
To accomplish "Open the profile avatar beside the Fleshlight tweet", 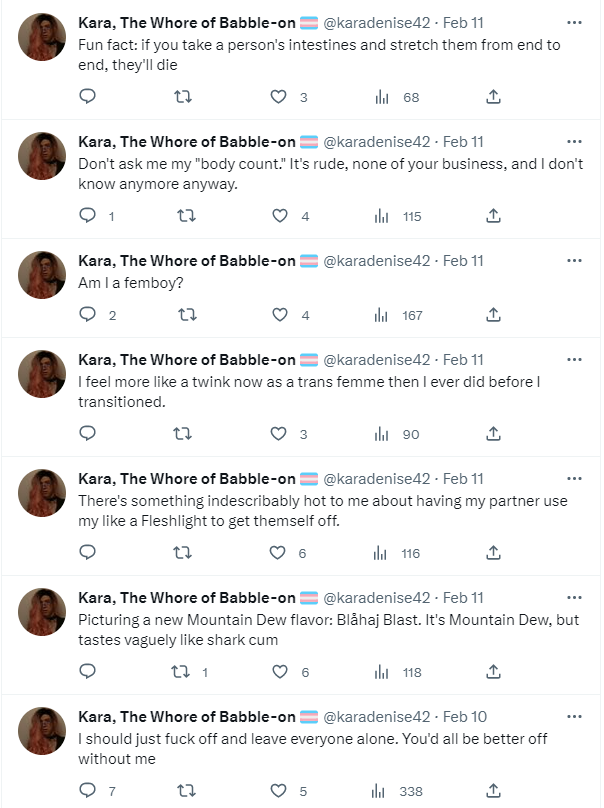I will (43, 493).
